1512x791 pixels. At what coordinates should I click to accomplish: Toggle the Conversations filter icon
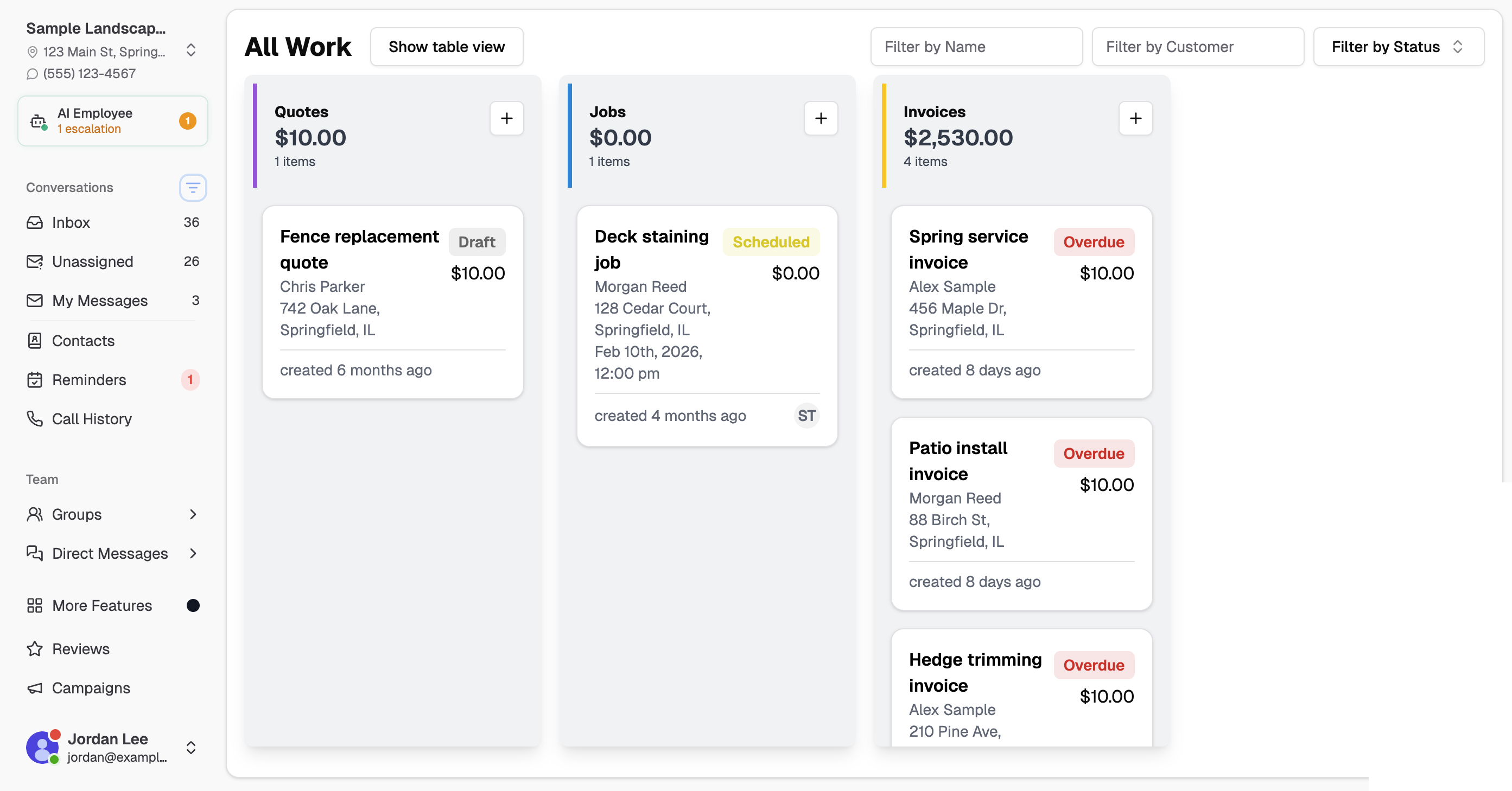click(193, 188)
